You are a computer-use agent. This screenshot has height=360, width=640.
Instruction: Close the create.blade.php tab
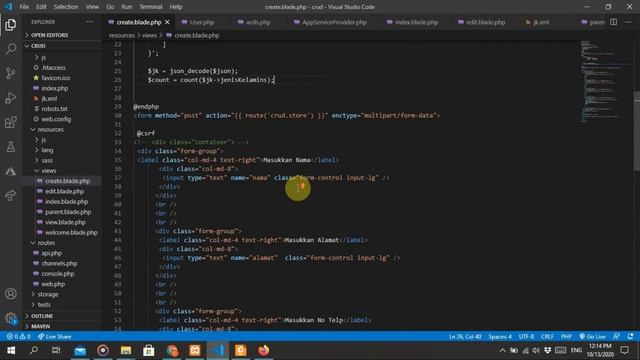click(x=167, y=22)
